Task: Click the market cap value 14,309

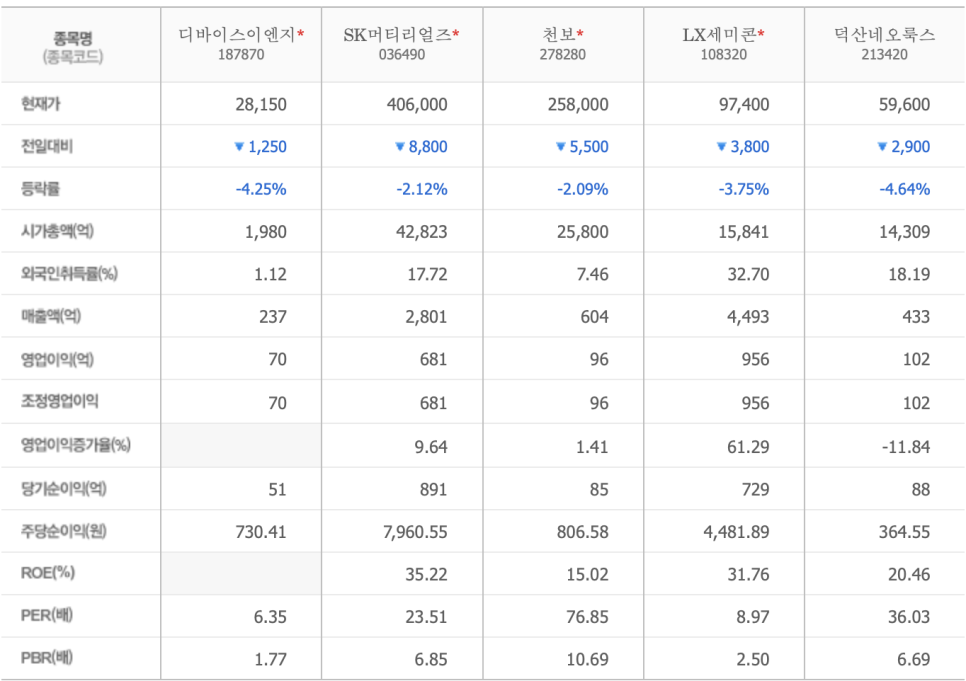Action: click(904, 232)
